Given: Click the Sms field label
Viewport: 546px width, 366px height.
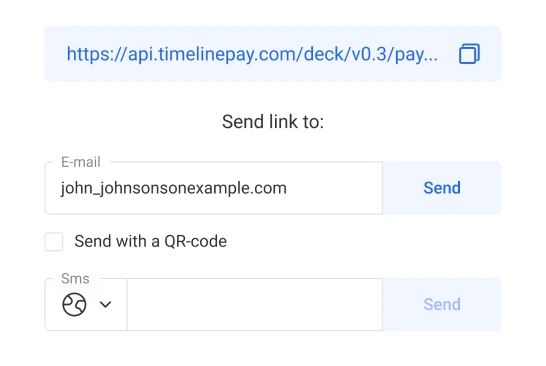Looking at the screenshot, I should coord(75,278).
